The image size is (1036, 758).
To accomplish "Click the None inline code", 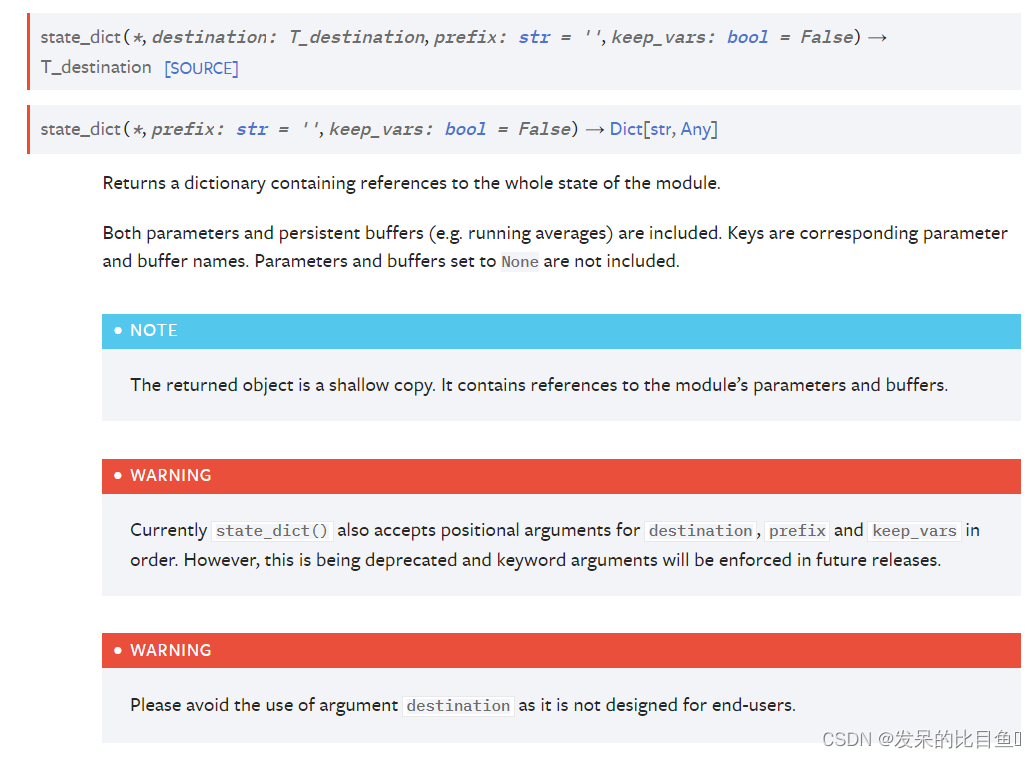I will pyautogui.click(x=519, y=262).
